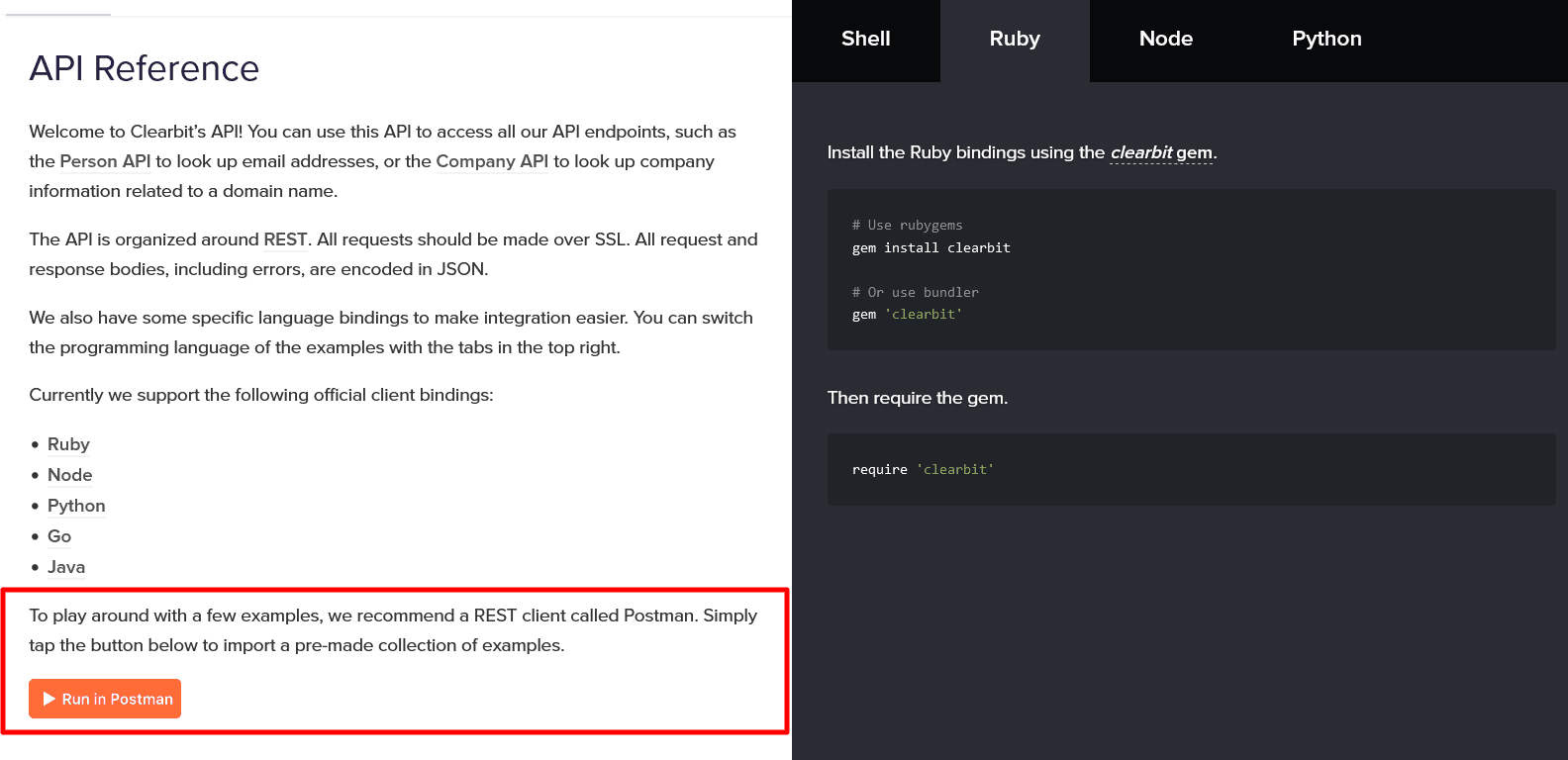1568x760 pixels.
Task: Click Python in the client bindings list
Action: (x=76, y=506)
